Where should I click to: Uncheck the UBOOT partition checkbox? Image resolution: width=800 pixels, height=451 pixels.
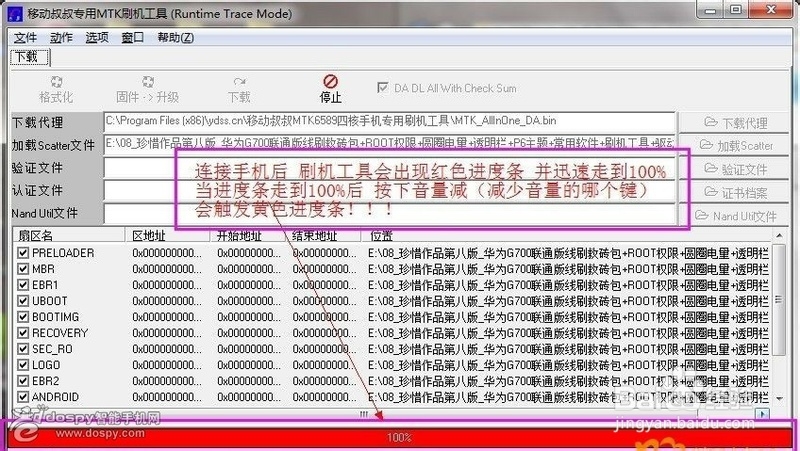23,301
